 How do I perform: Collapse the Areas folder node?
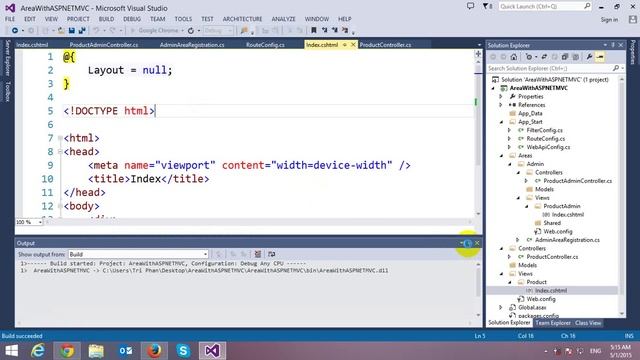(502, 156)
